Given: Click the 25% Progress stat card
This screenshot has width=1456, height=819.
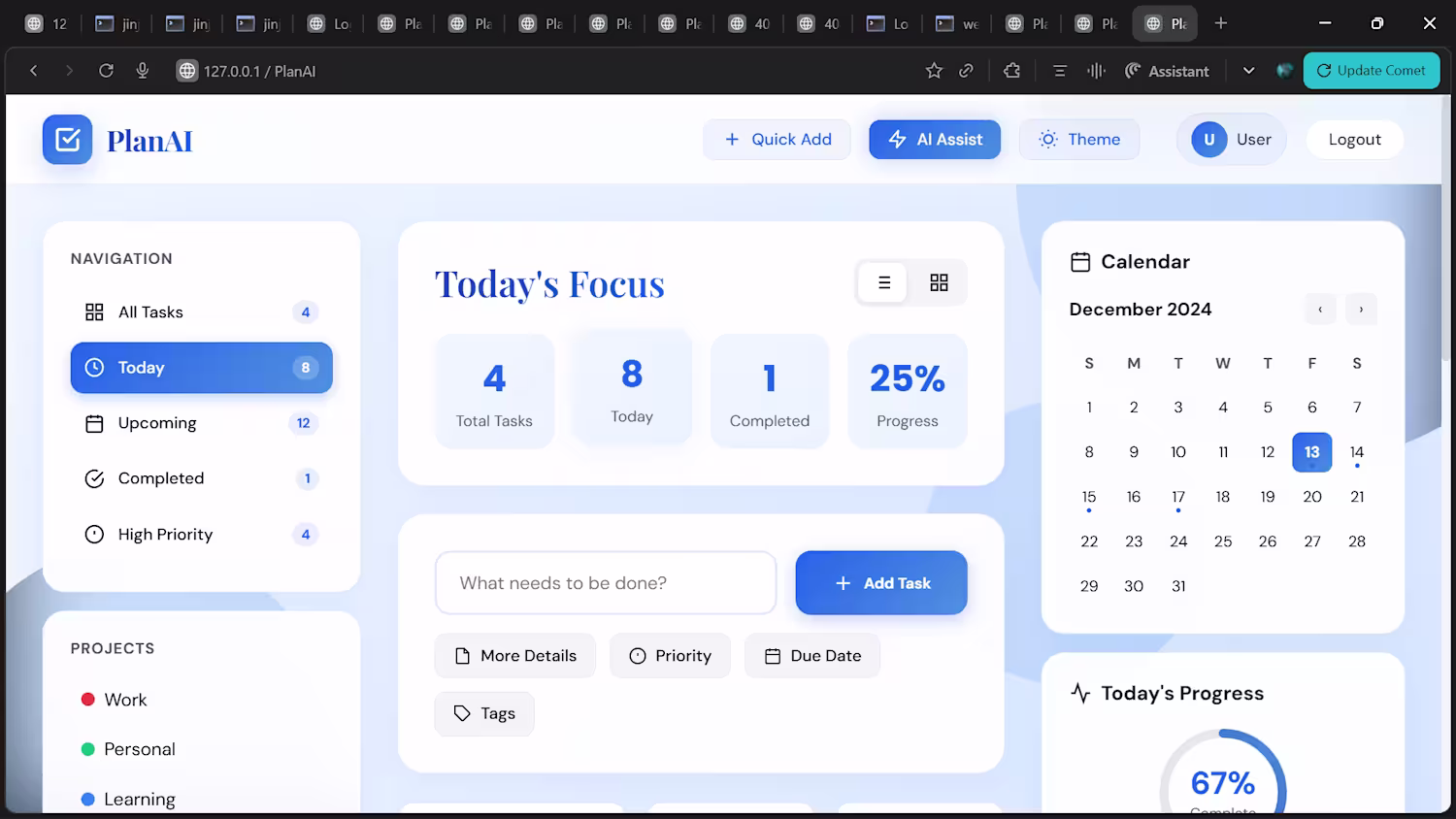Looking at the screenshot, I should point(908,391).
